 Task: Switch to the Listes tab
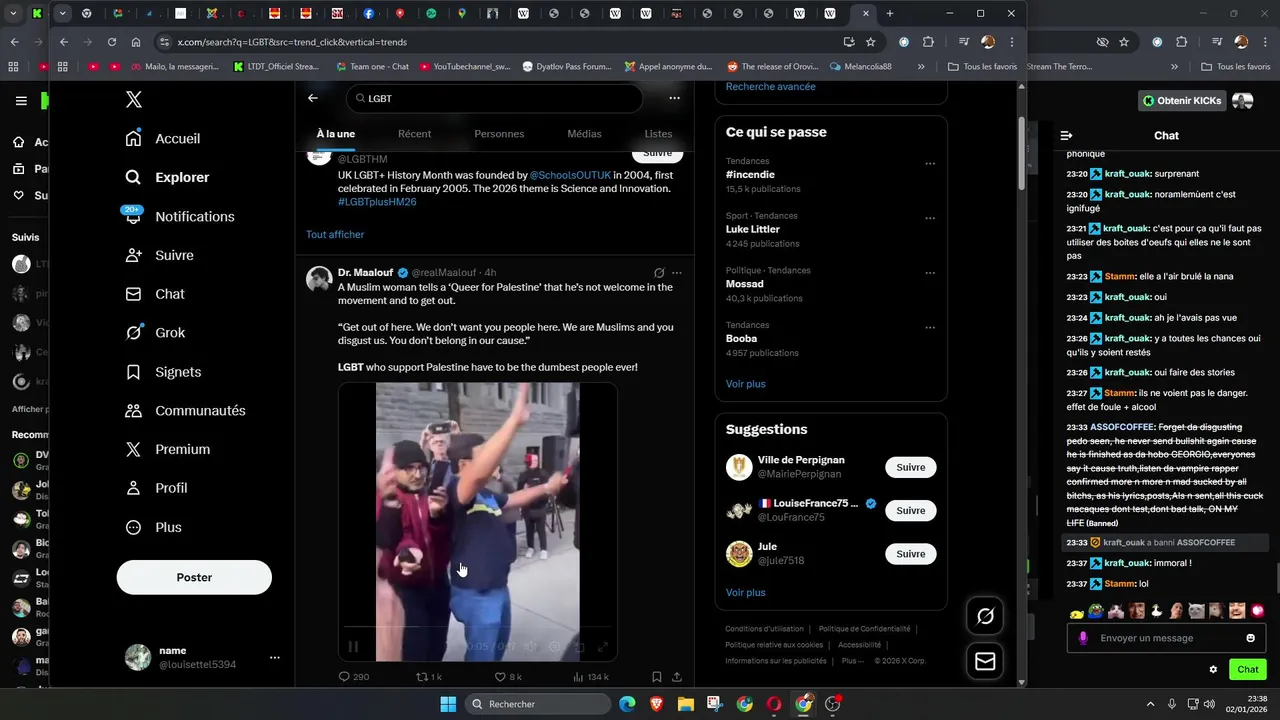658,134
